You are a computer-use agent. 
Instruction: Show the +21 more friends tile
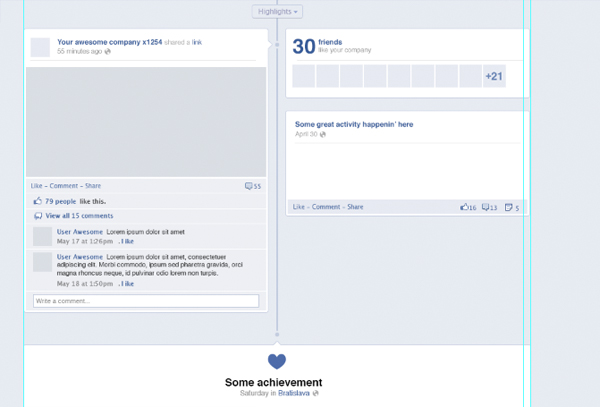pos(494,76)
